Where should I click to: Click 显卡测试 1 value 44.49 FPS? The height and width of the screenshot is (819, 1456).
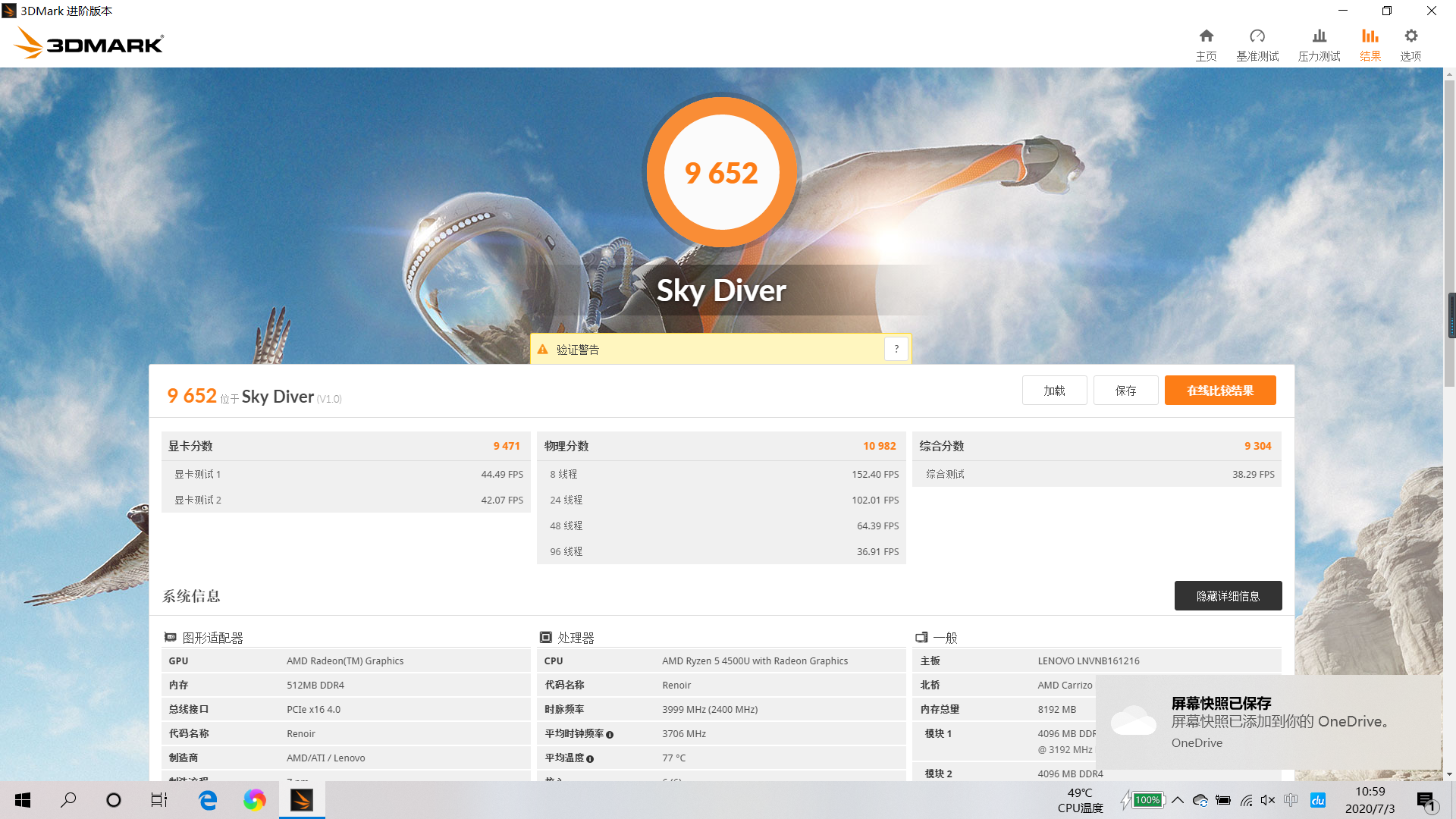click(502, 474)
